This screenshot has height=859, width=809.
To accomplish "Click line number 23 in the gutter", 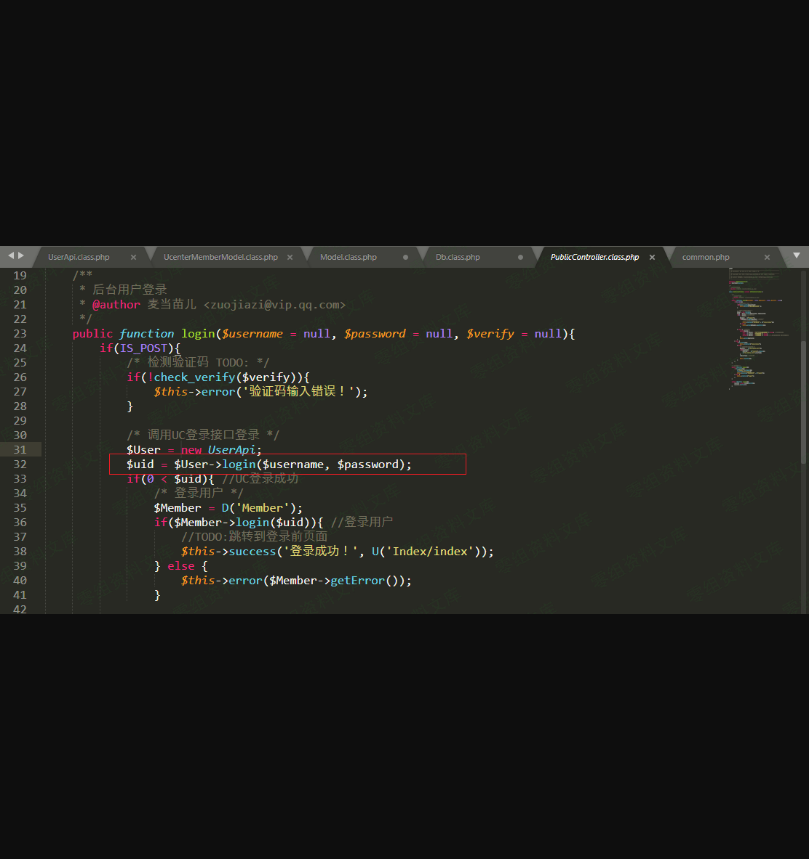I will (x=20, y=333).
